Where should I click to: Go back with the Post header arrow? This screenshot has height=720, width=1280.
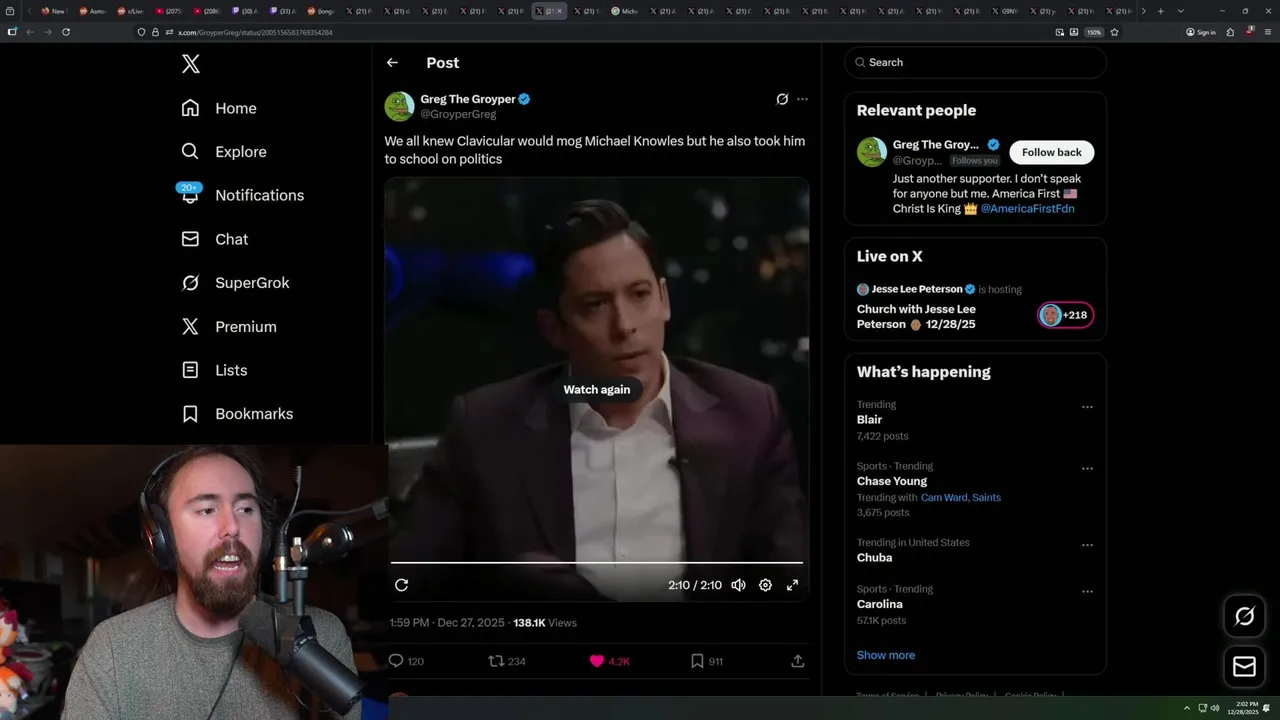click(x=392, y=62)
